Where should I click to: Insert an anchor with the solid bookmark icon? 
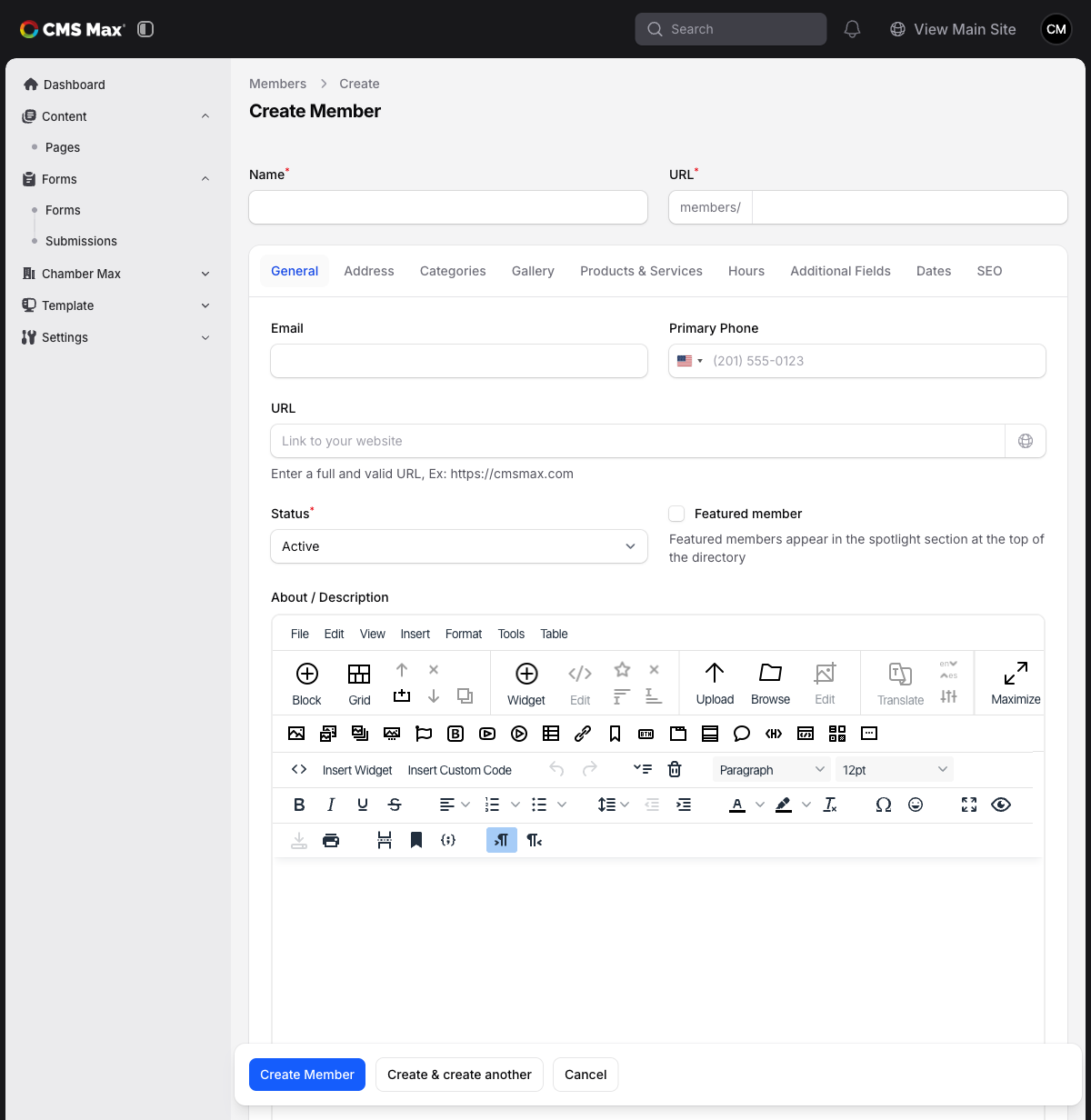416,840
